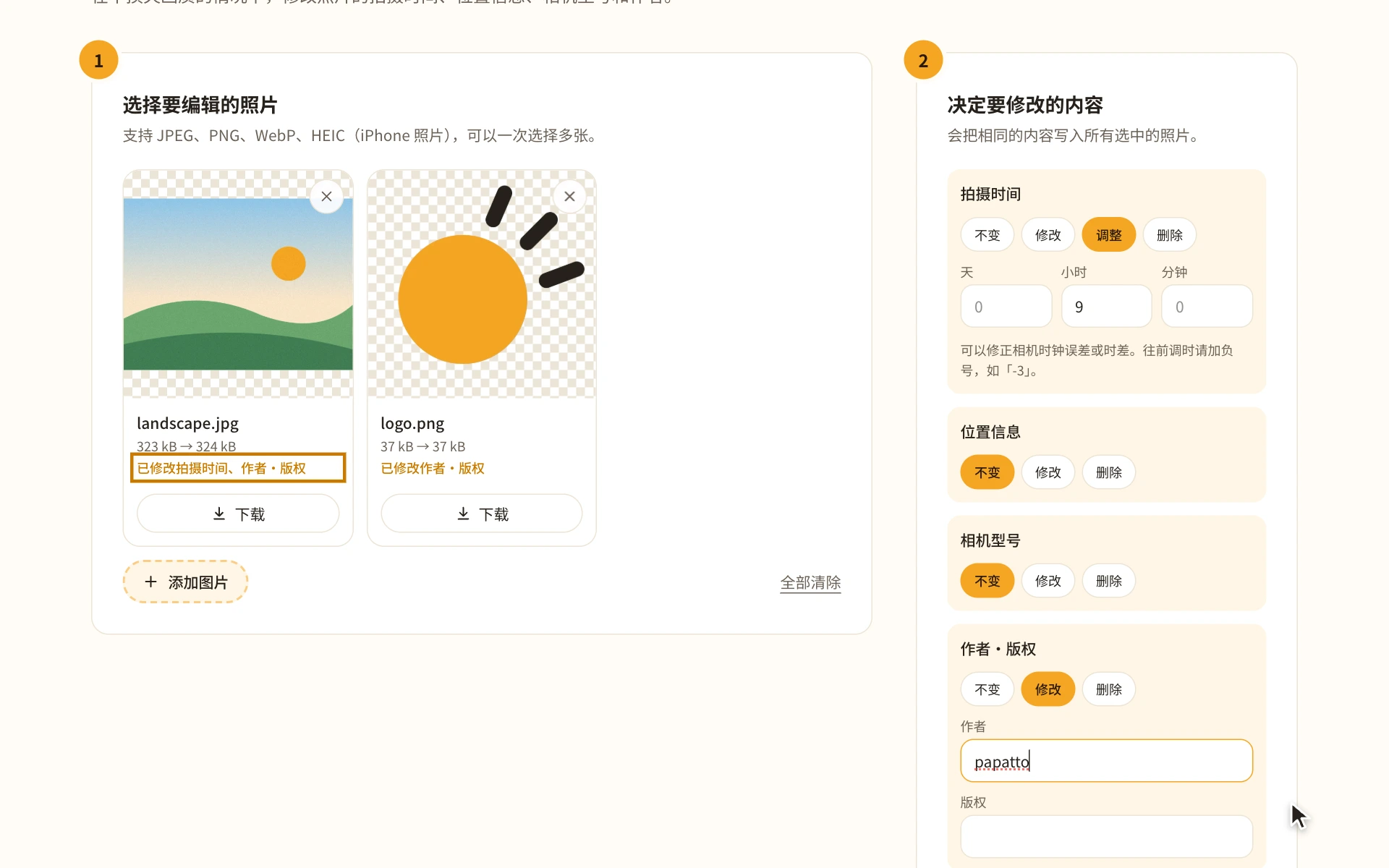This screenshot has width=1389, height=868.
Task: Focus the 分钟 offset input field
Action: pos(1207,306)
